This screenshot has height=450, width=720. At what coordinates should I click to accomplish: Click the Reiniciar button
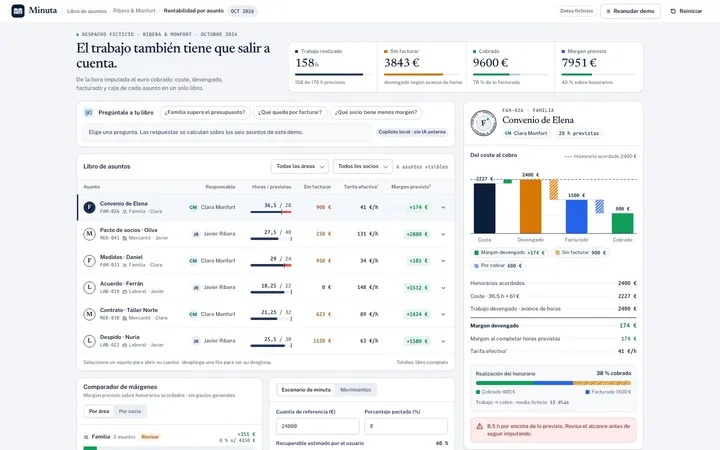coord(686,11)
